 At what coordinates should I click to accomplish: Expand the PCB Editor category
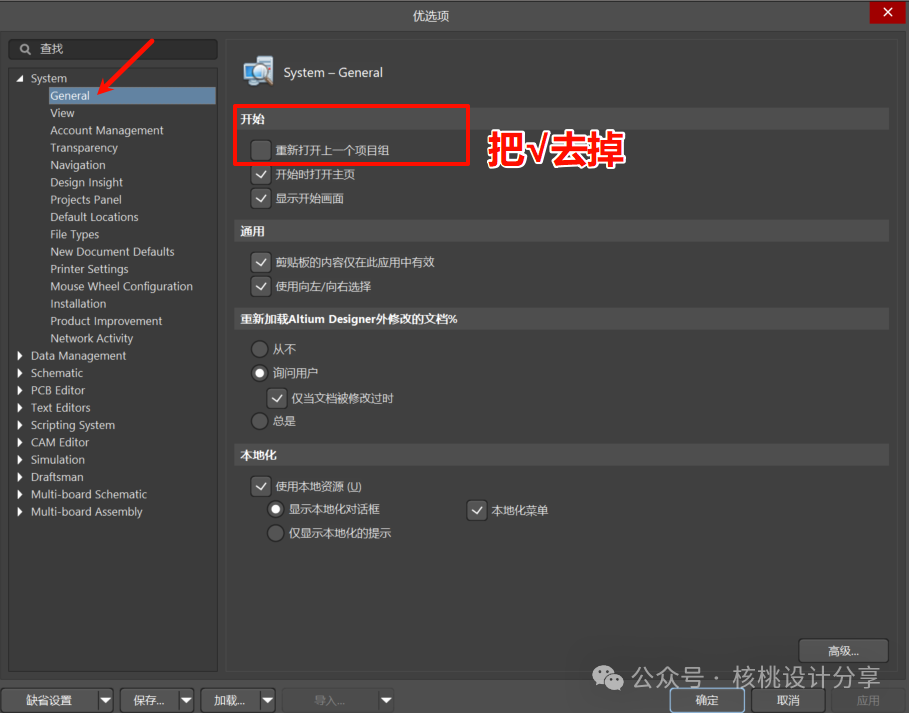pyautogui.click(x=20, y=391)
